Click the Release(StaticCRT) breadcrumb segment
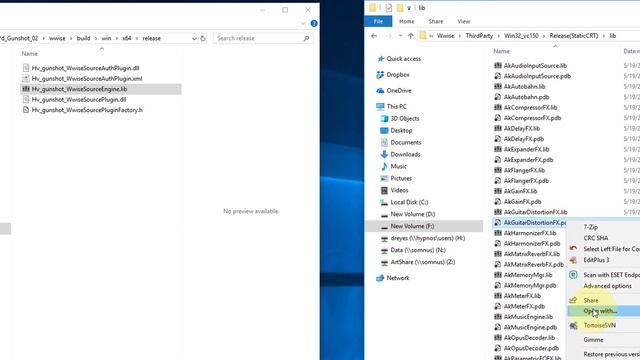Image resolution: width=640 pixels, height=360 pixels. tap(573, 36)
